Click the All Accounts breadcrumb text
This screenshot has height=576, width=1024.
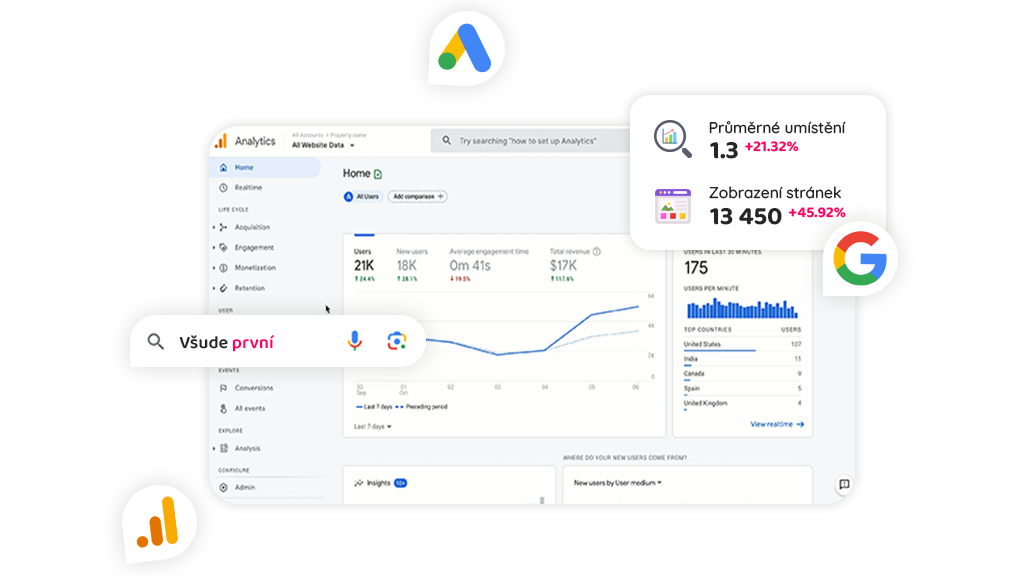[x=308, y=135]
